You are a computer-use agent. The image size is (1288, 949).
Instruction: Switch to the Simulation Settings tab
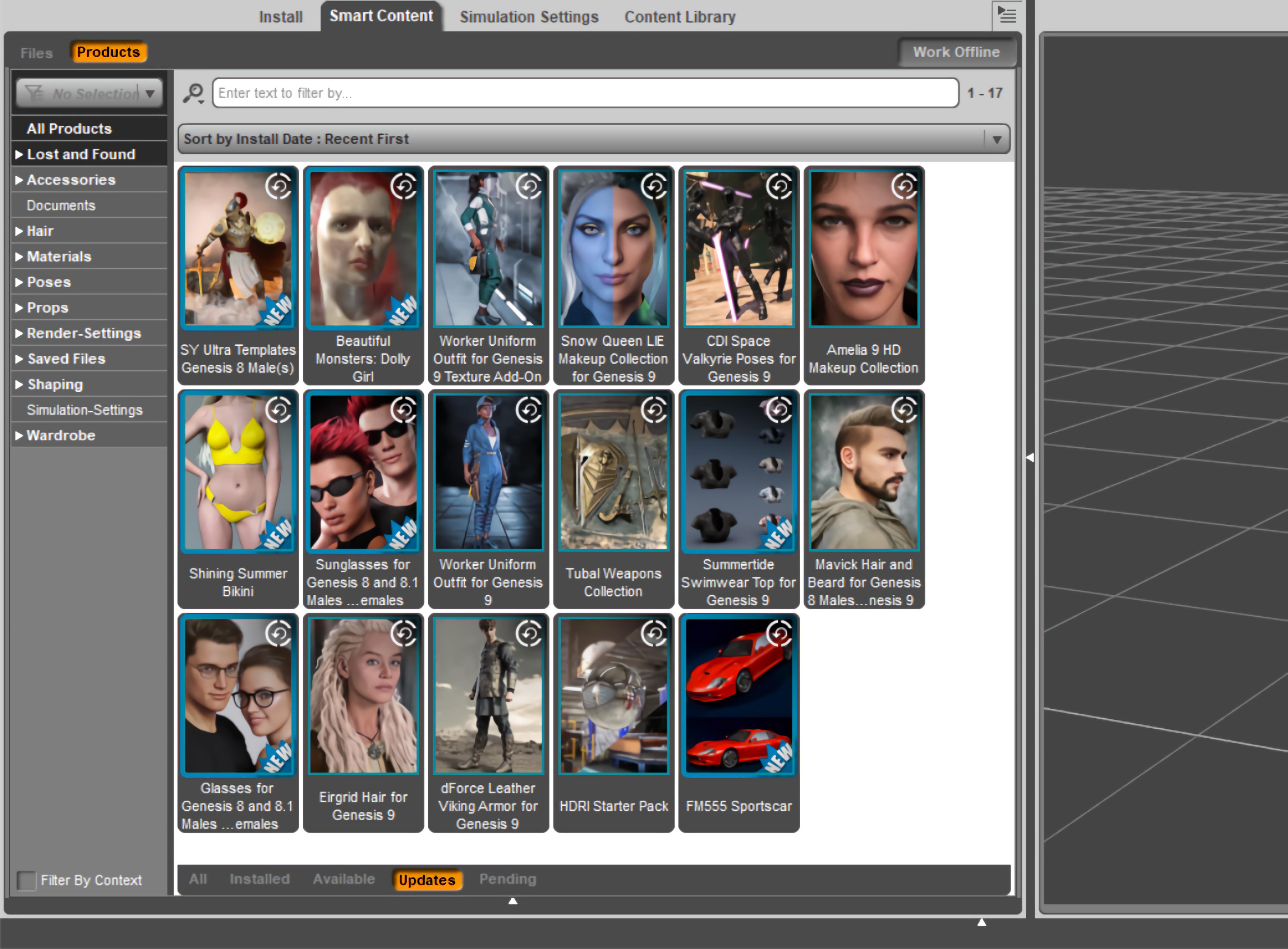529,17
